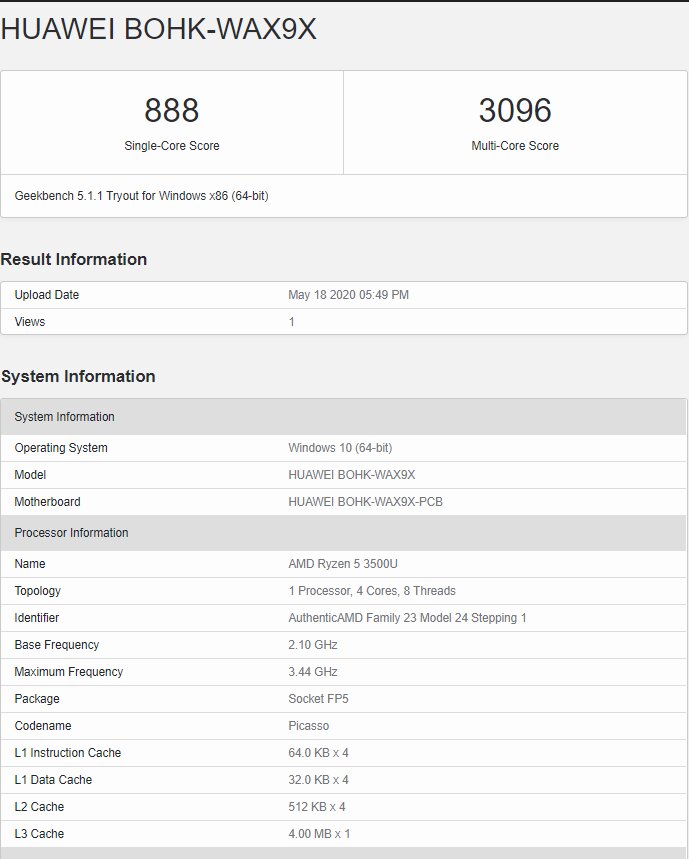
Task: Select the 64.0 KB x 4 value
Action: click(318, 753)
